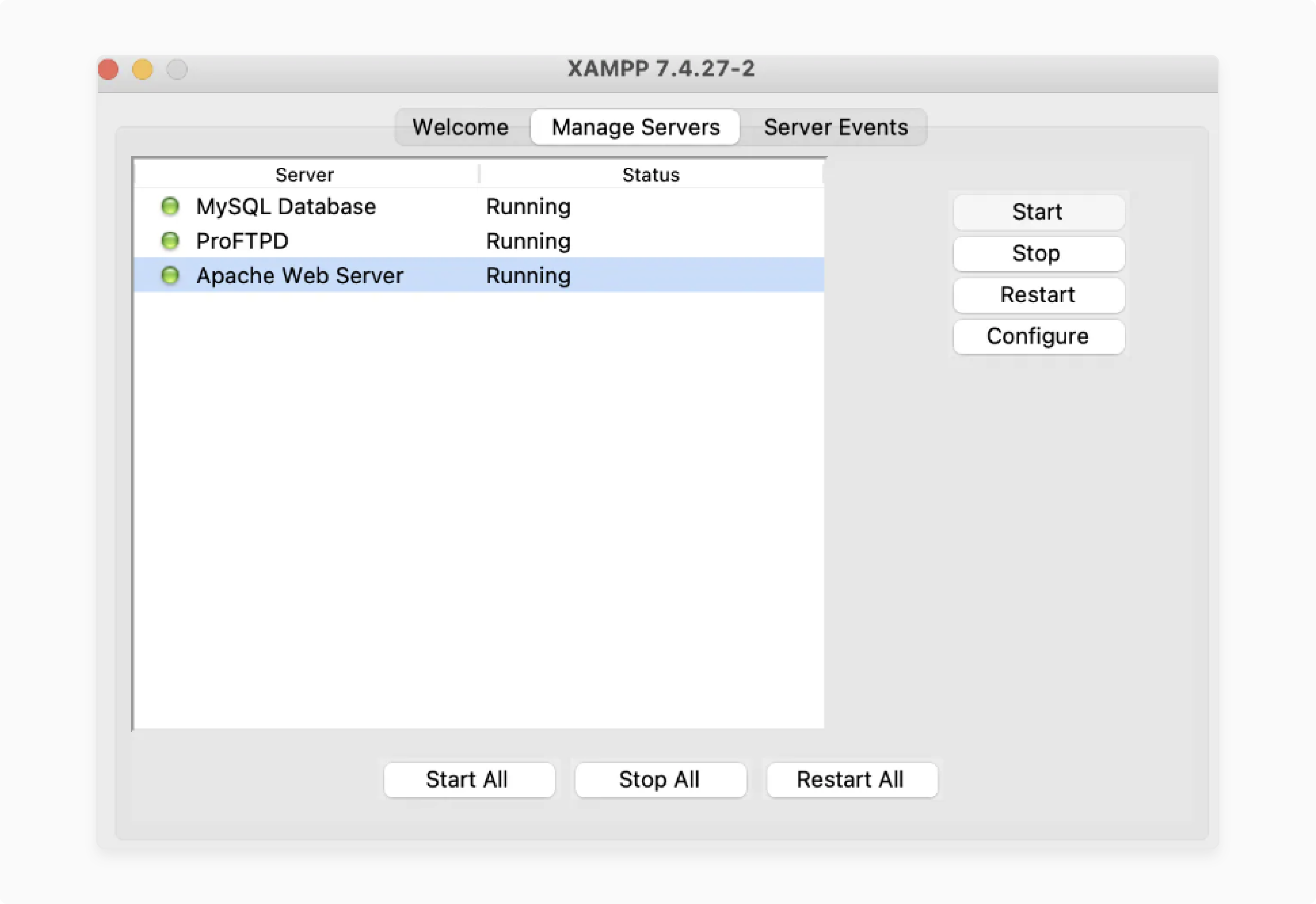
Task: Click the Server column header
Action: [305, 174]
